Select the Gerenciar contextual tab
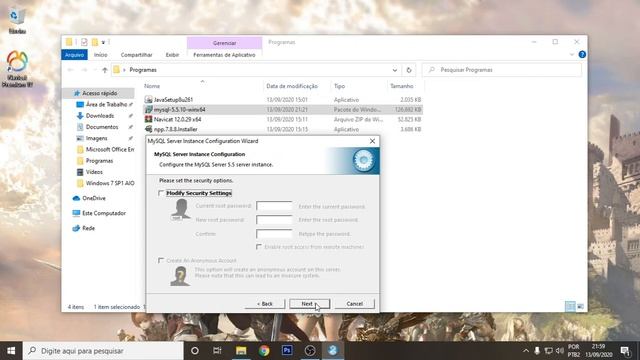The image size is (640, 360). tap(224, 43)
